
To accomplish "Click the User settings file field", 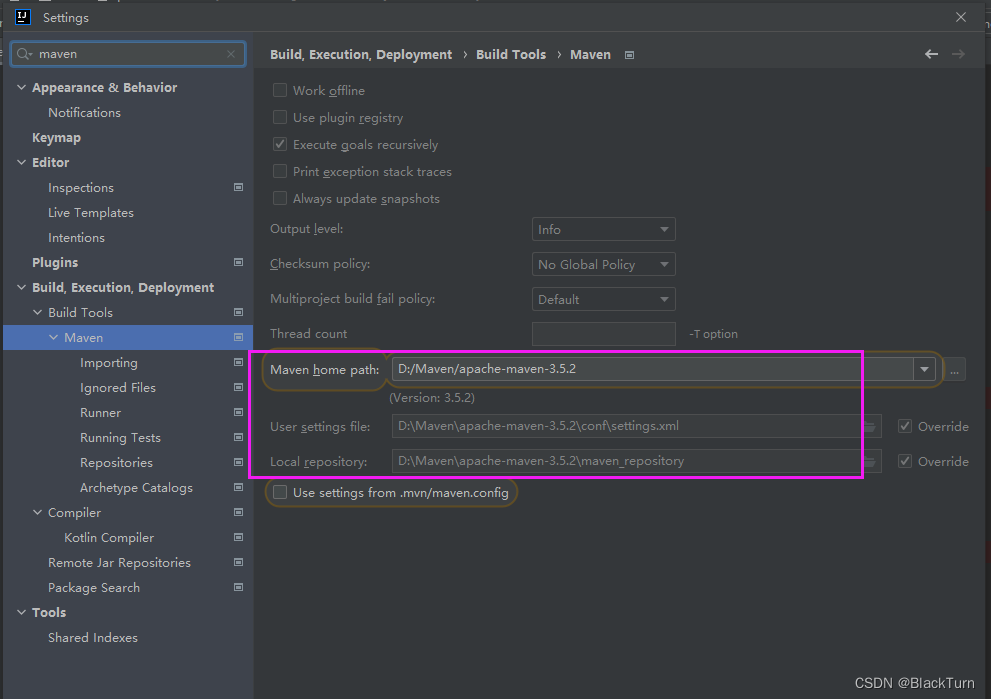I will [637, 427].
